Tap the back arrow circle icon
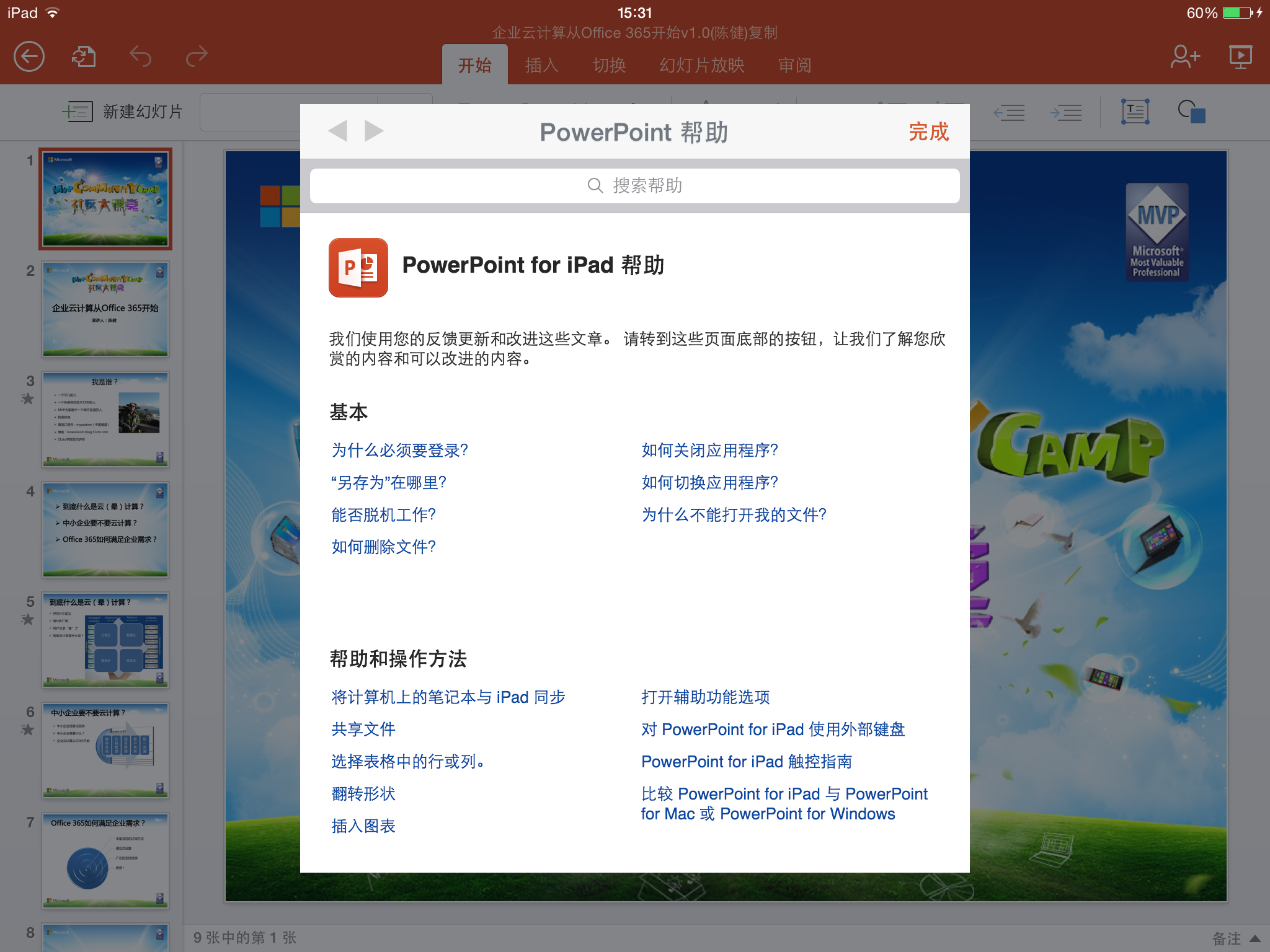This screenshot has height=952, width=1270. pyautogui.click(x=29, y=57)
